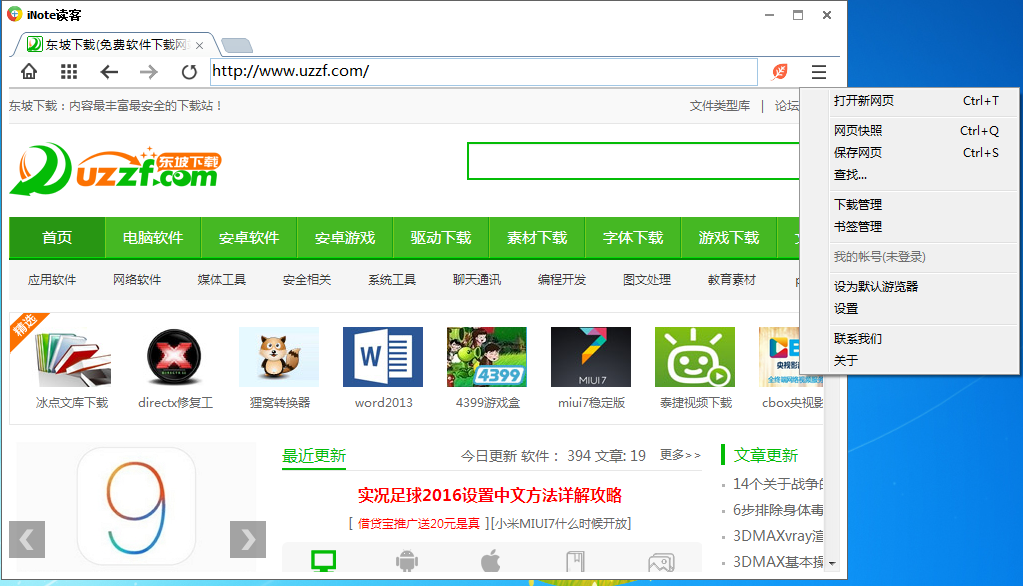Open the 网络软件 subcategory link

pyautogui.click(x=137, y=280)
